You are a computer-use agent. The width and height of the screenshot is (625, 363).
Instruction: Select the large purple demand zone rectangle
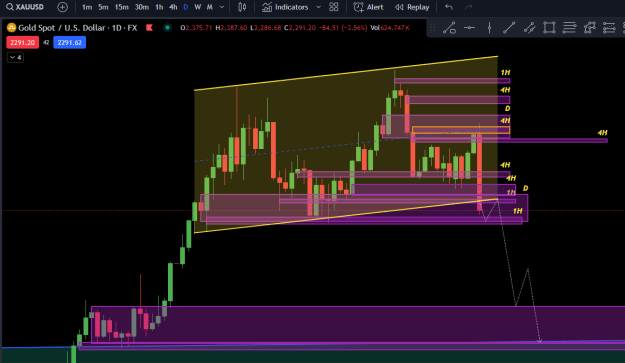point(359,325)
